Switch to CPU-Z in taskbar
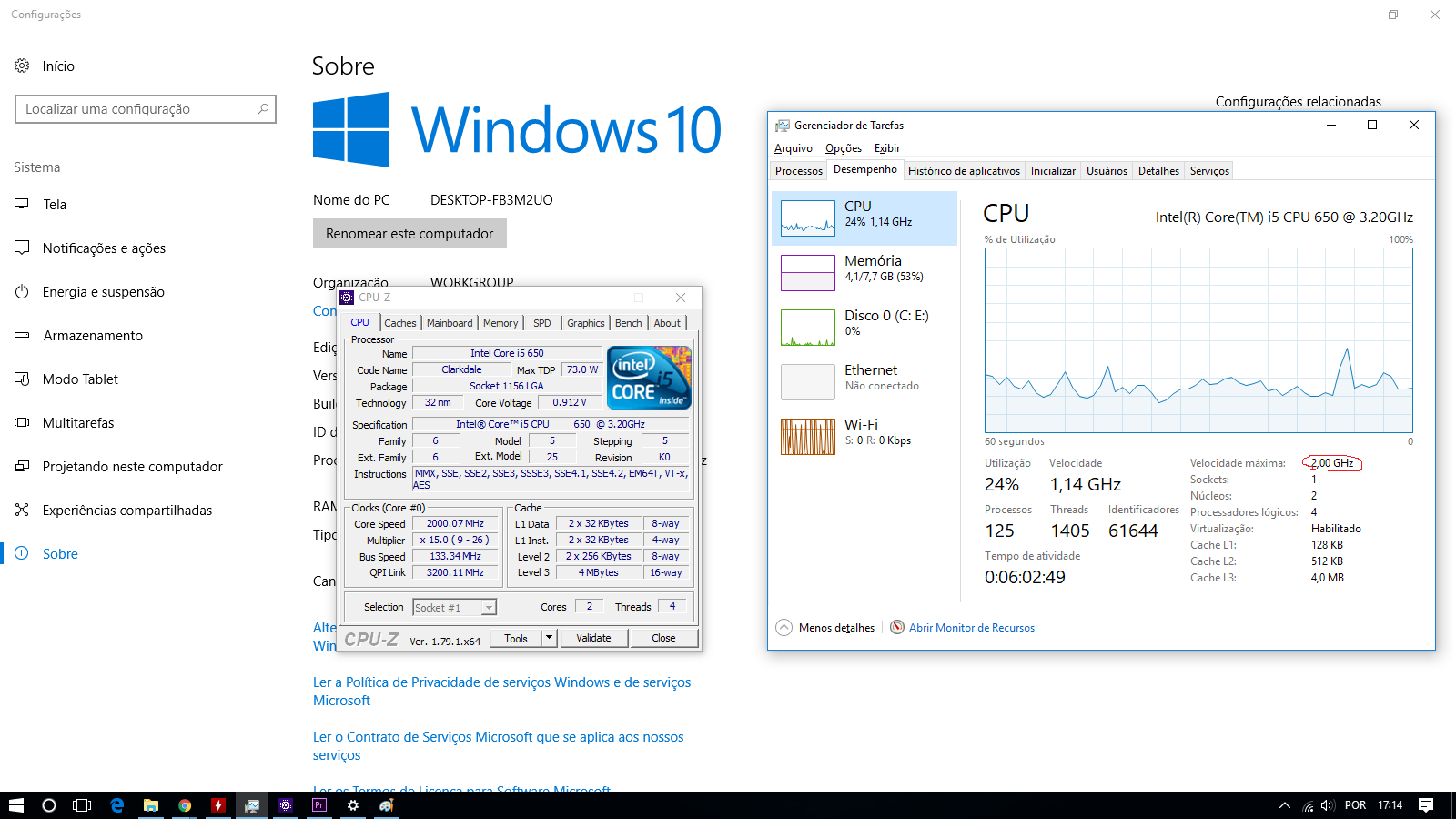1456x819 pixels. 286,805
